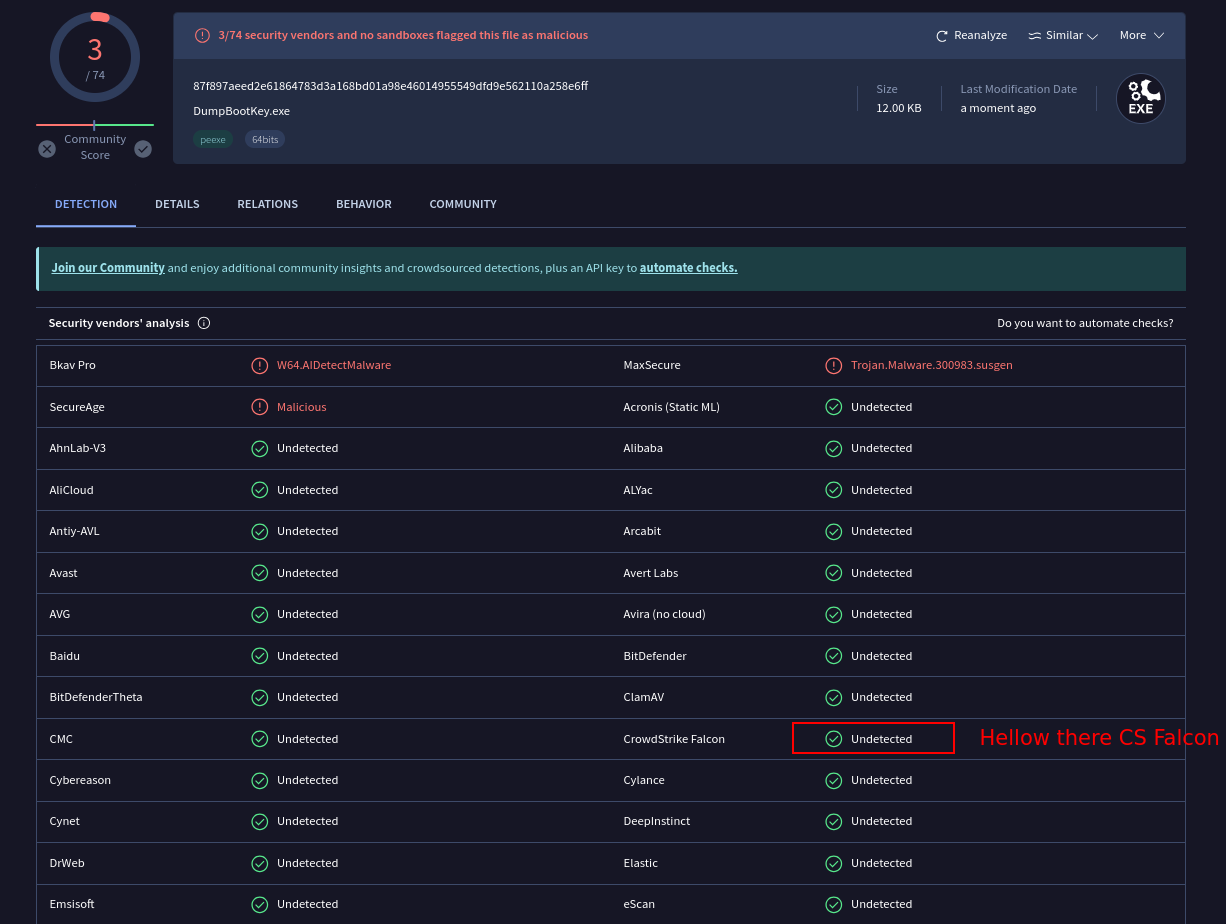Click the 3/74 detection score gauge
This screenshot has width=1226, height=924.
click(x=95, y=57)
